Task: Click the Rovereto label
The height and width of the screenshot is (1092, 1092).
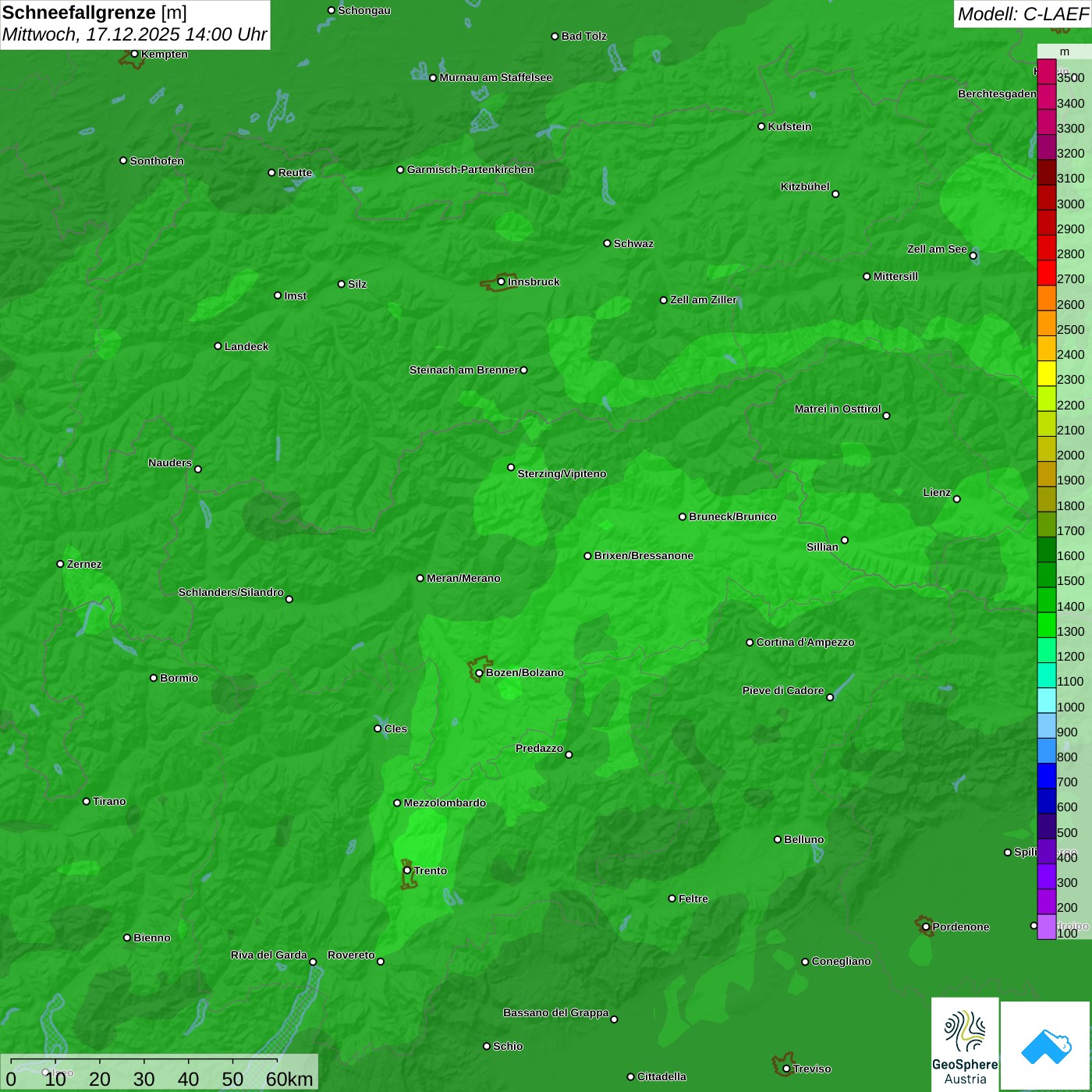Action: pyautogui.click(x=351, y=955)
